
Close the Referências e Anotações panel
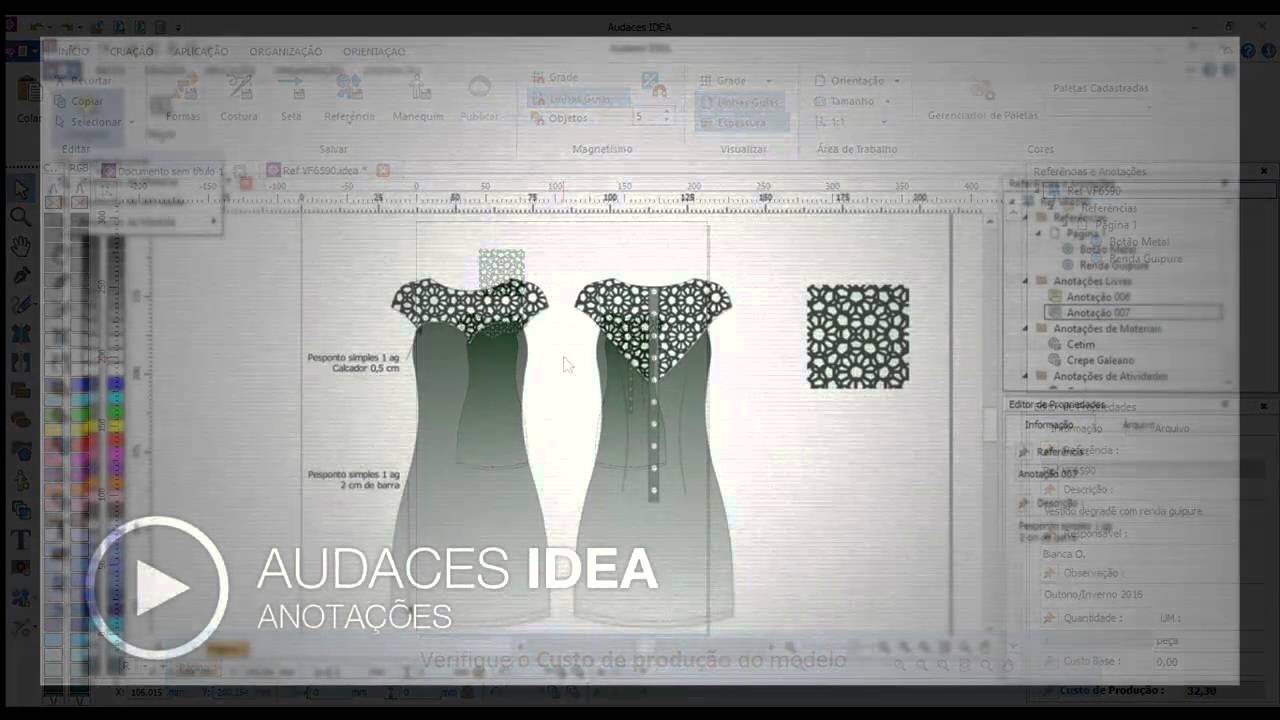[1264, 171]
